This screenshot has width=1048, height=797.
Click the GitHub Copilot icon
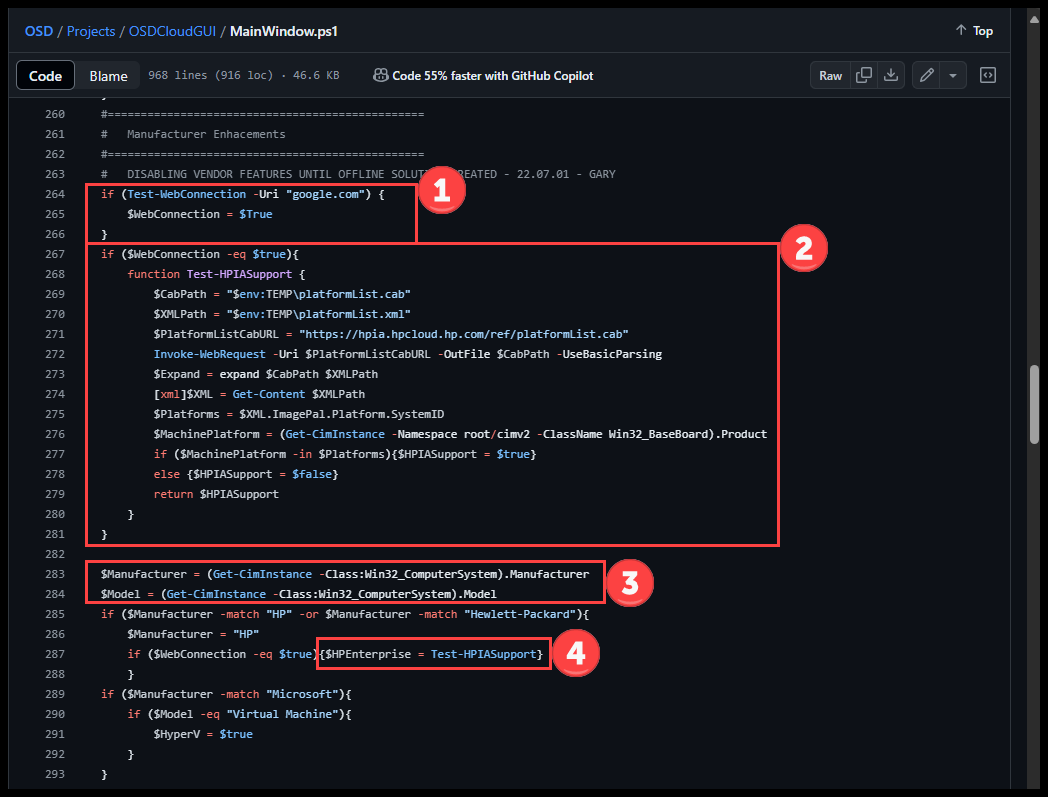click(x=380, y=76)
